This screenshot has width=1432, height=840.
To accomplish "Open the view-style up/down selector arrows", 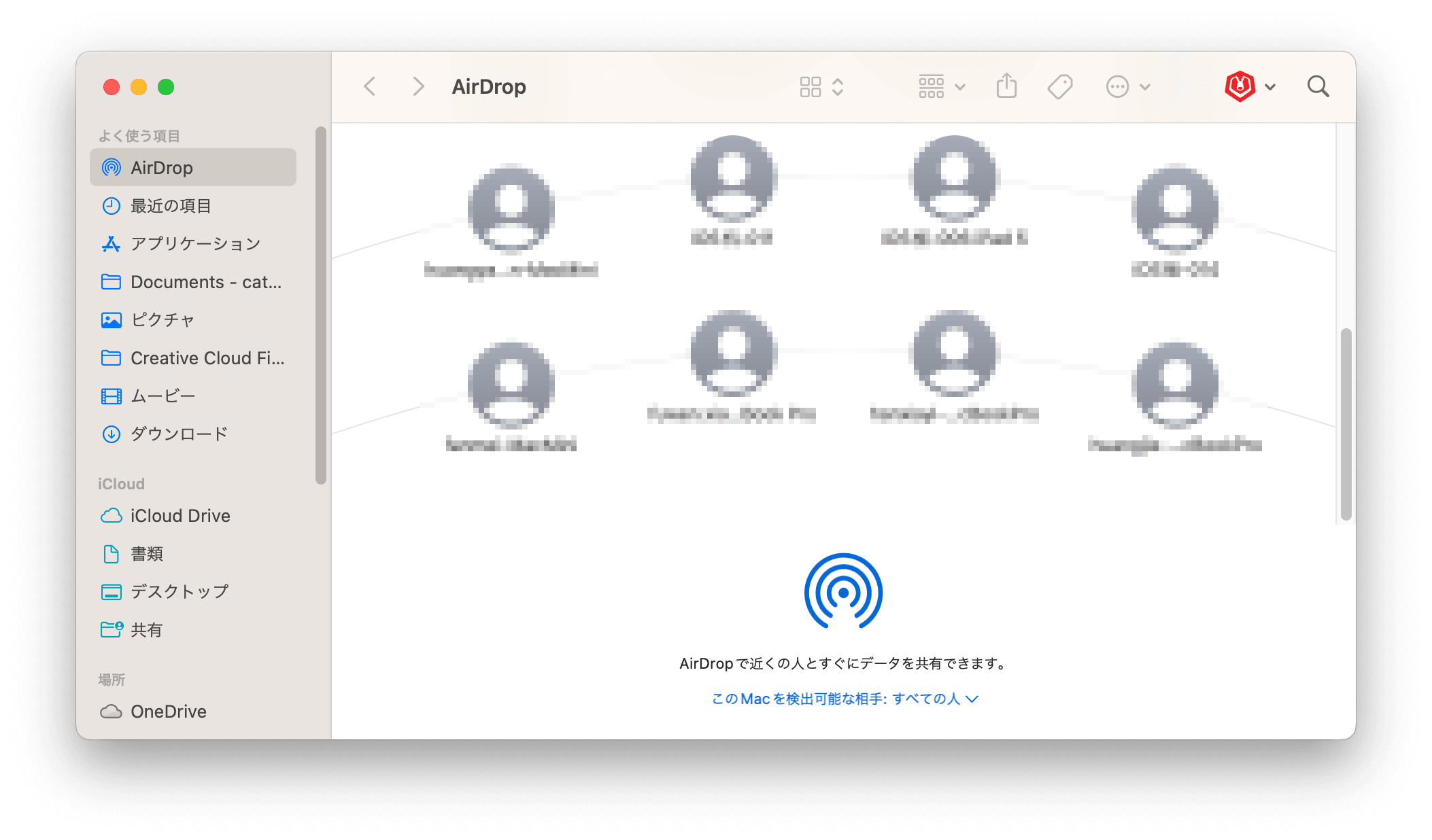I will 838,87.
